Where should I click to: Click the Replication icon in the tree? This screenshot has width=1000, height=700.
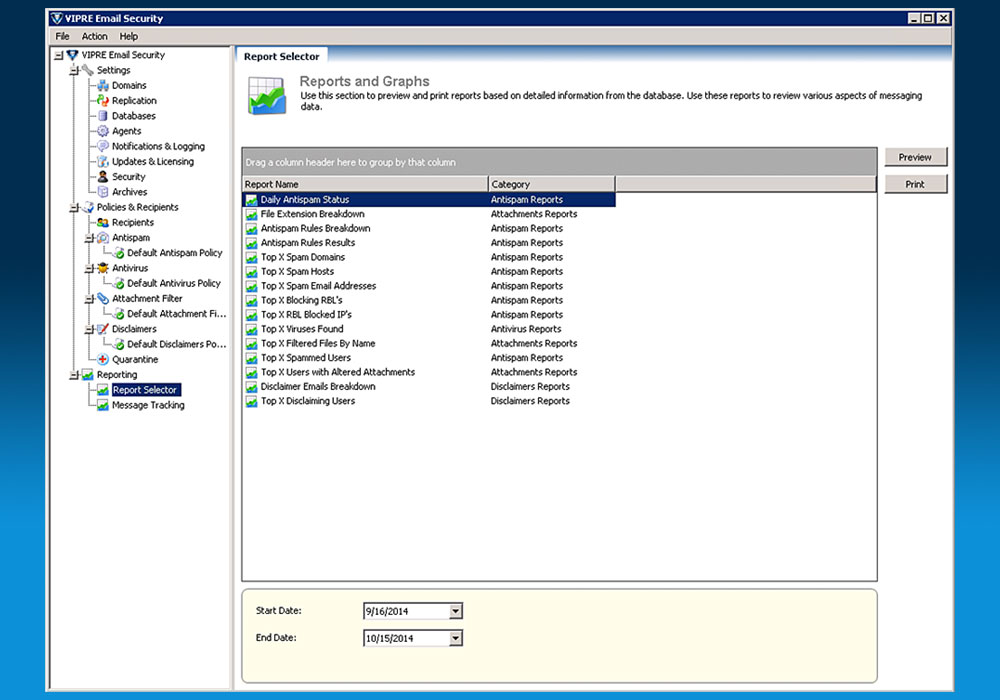point(103,100)
